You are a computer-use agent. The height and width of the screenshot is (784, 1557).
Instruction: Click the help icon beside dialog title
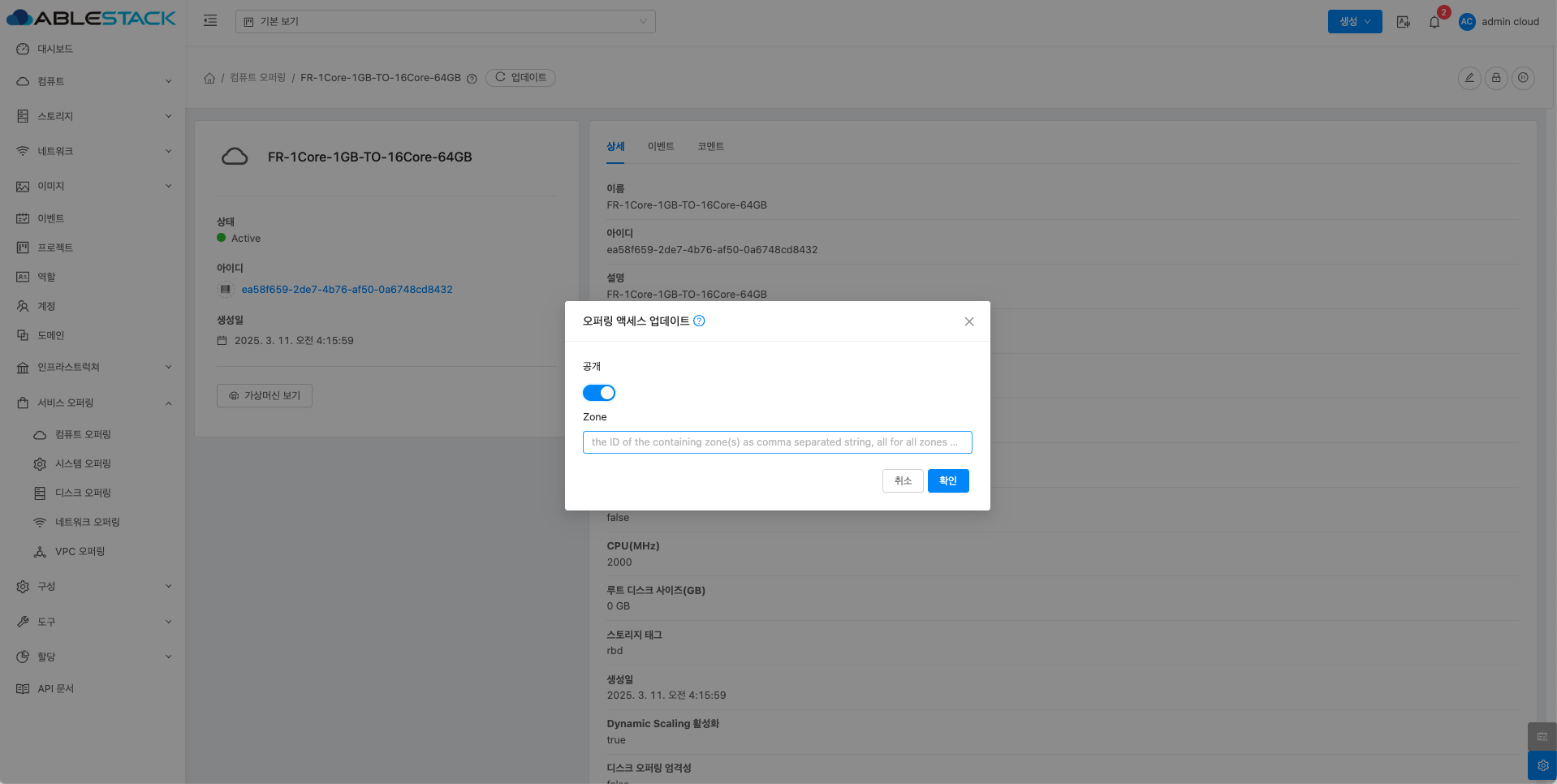click(x=699, y=321)
